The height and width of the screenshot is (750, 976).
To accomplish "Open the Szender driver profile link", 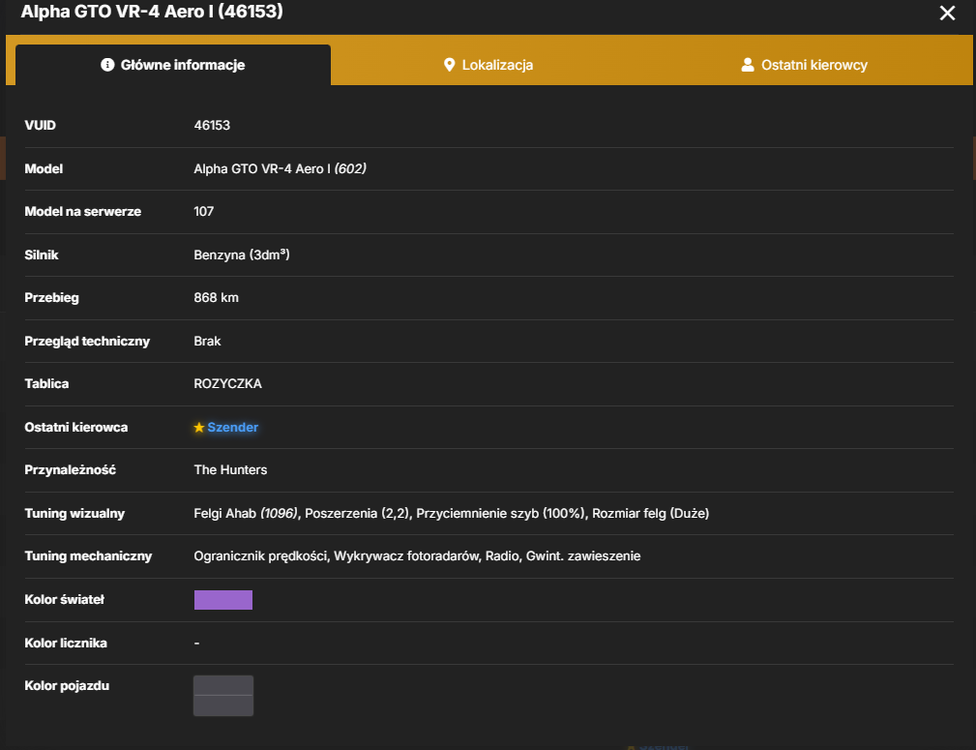I will click(233, 428).
